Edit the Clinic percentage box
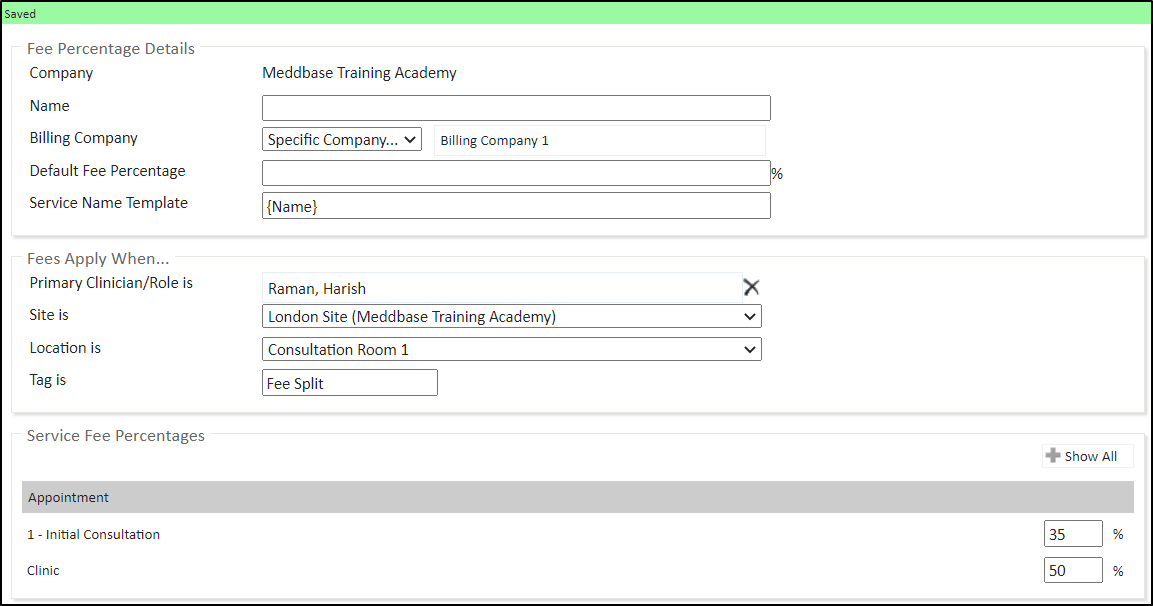The image size is (1153, 606). tap(1072, 571)
